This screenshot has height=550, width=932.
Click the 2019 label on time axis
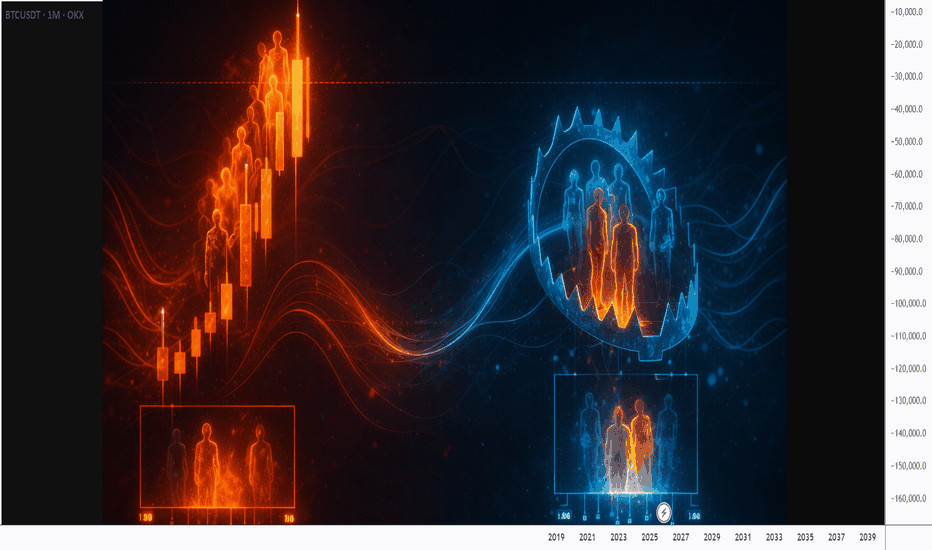557,538
